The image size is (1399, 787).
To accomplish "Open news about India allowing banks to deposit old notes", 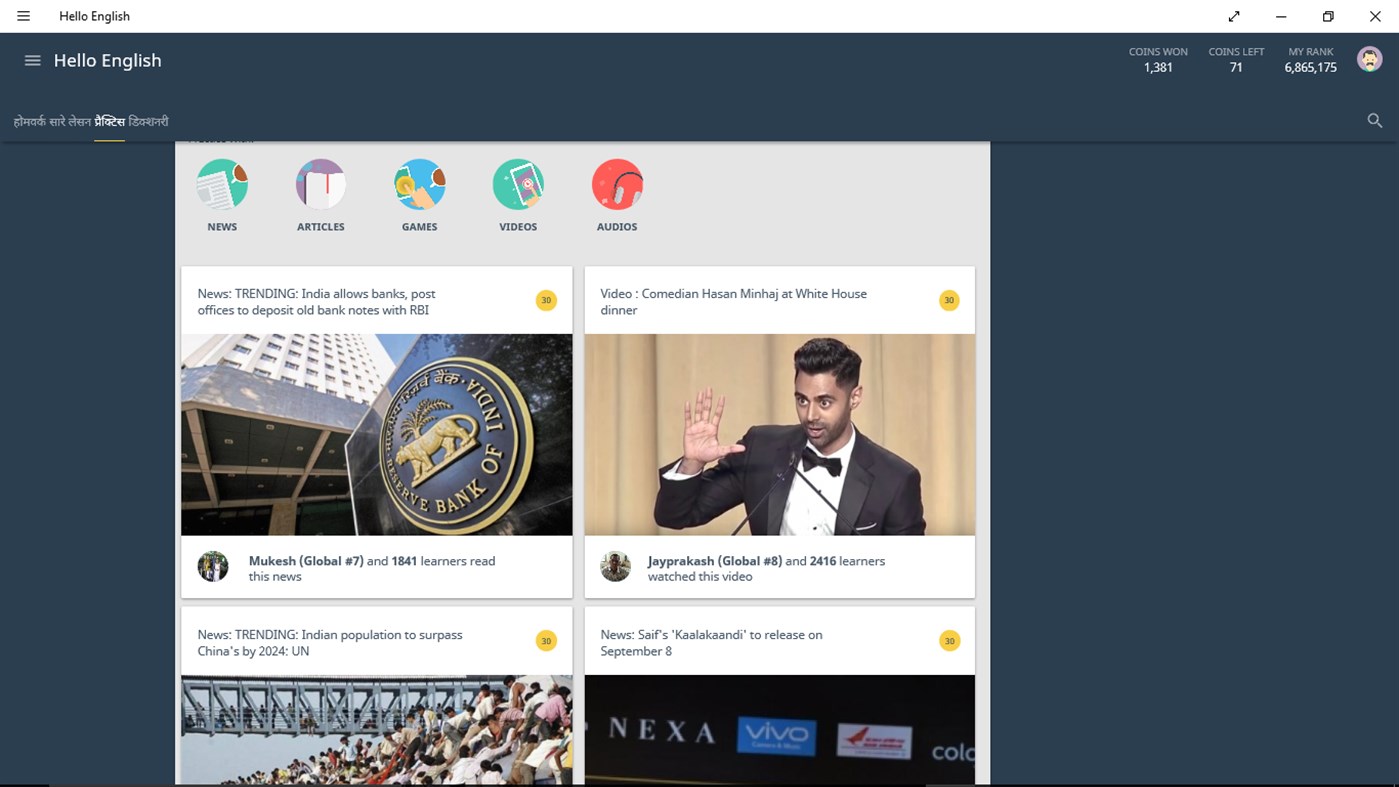I will pyautogui.click(x=316, y=302).
